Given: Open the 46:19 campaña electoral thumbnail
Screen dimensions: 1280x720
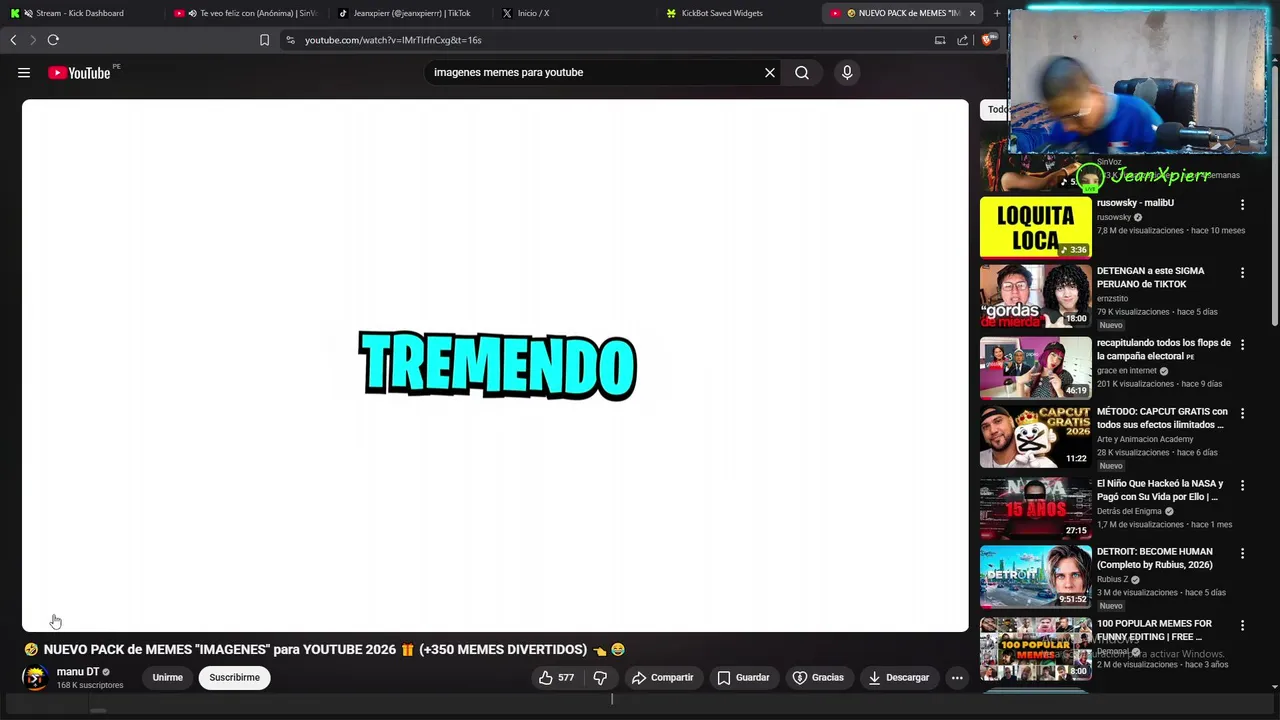Looking at the screenshot, I should tap(1035, 368).
